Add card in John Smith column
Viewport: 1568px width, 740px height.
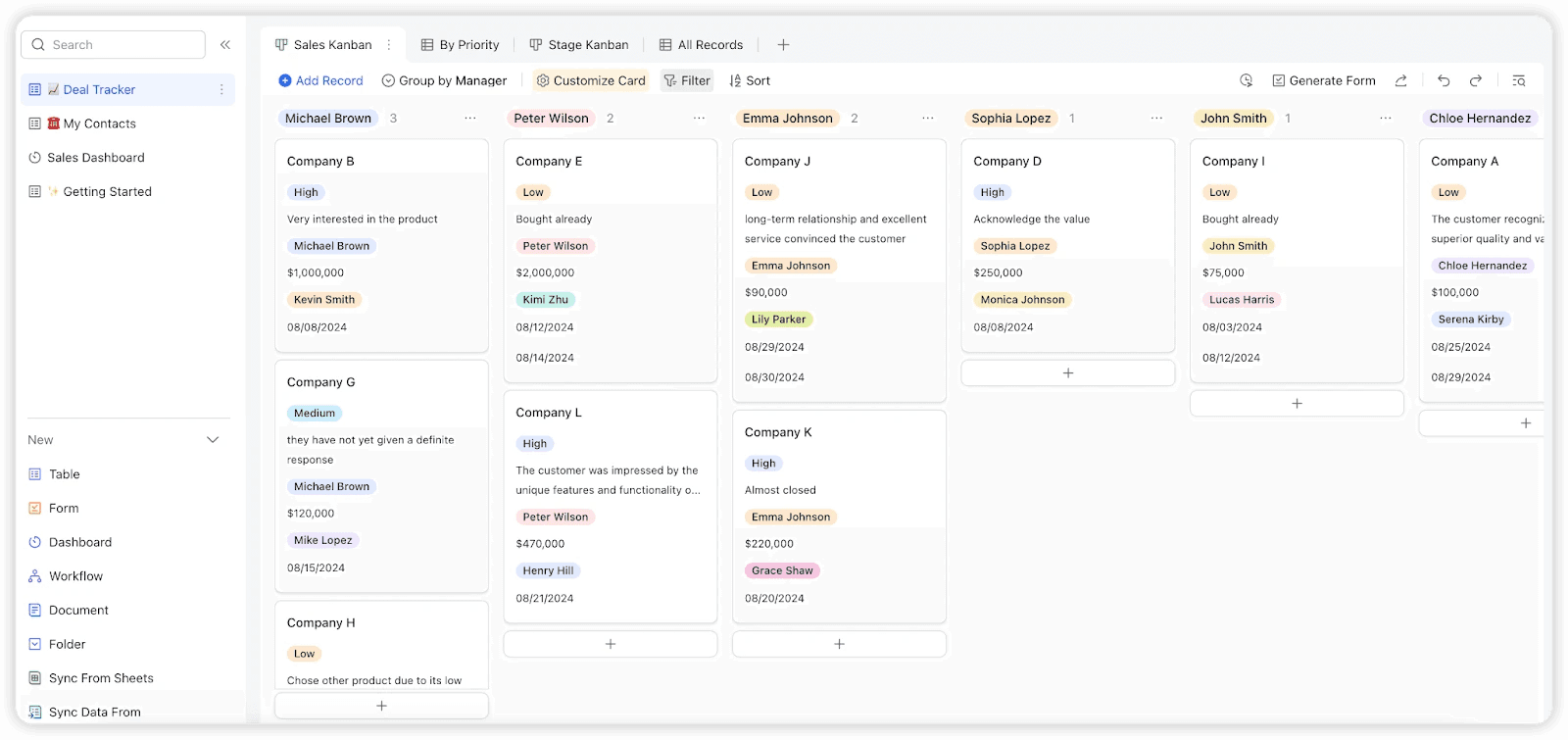[x=1297, y=404]
